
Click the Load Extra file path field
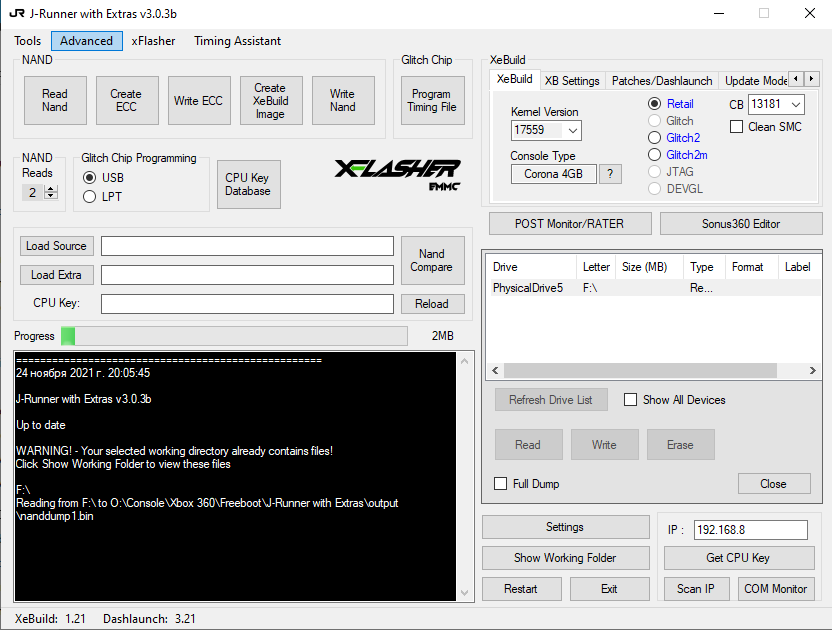(x=247, y=275)
